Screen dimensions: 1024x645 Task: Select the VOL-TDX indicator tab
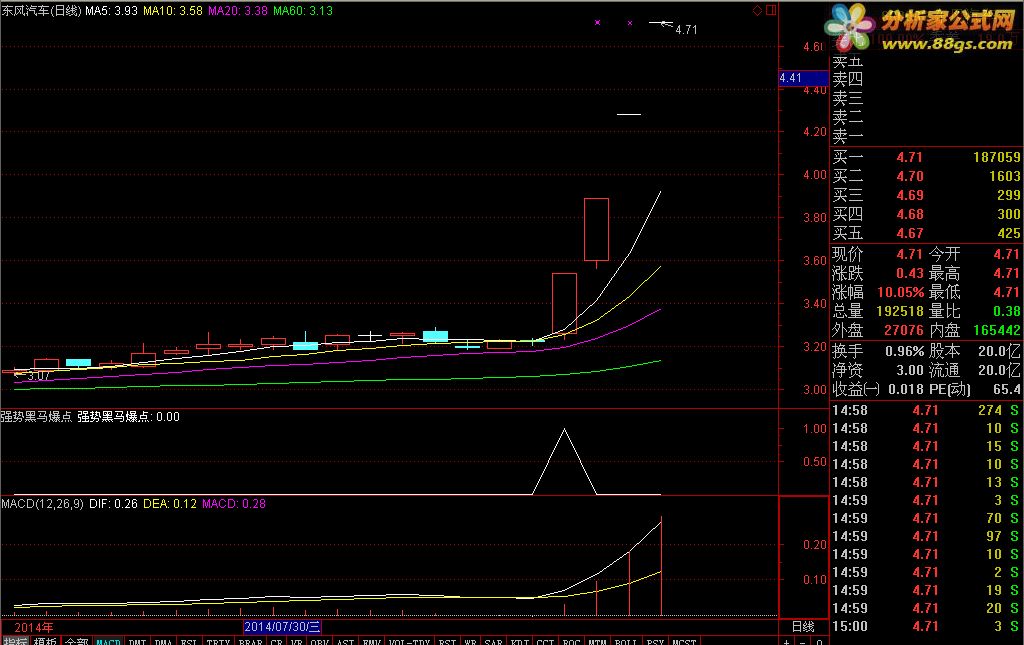click(409, 642)
